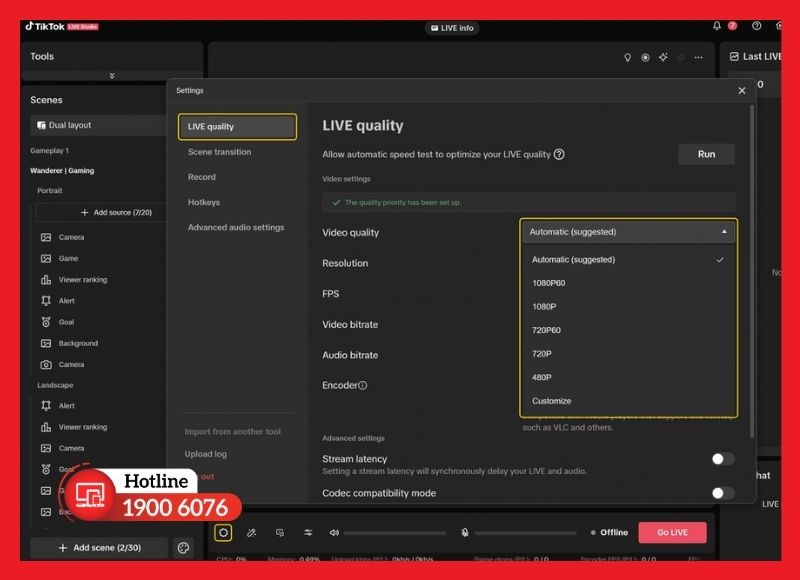Open Advanced audio settings tab
The height and width of the screenshot is (580, 800).
tap(236, 228)
